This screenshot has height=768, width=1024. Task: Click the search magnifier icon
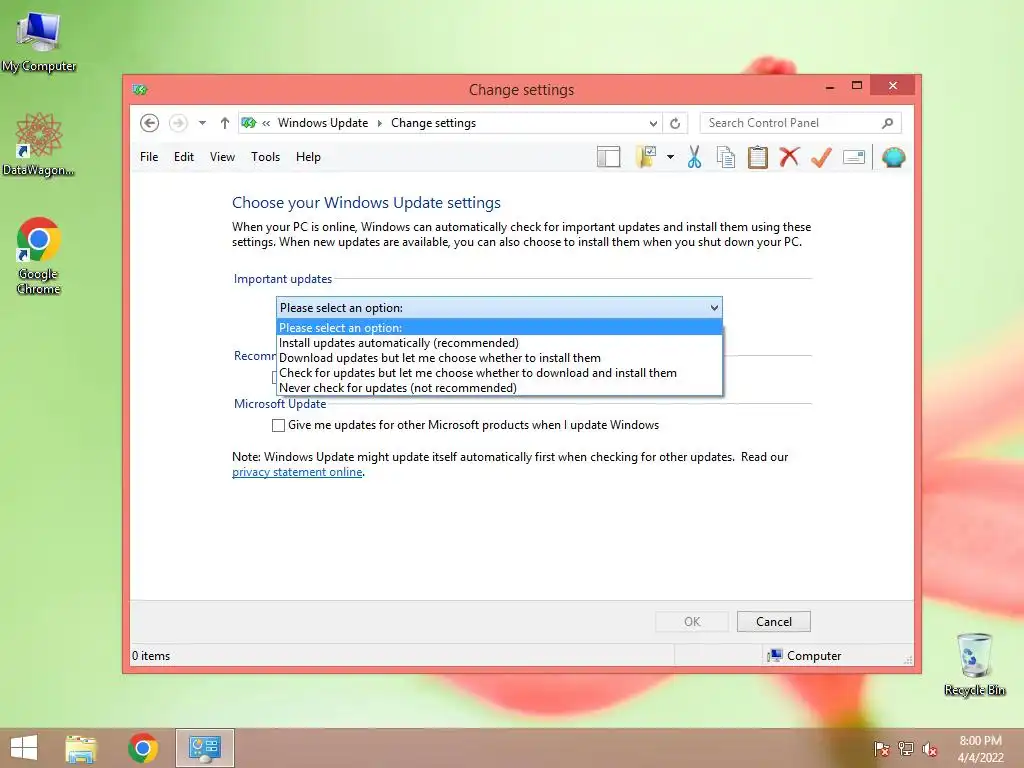(x=888, y=123)
